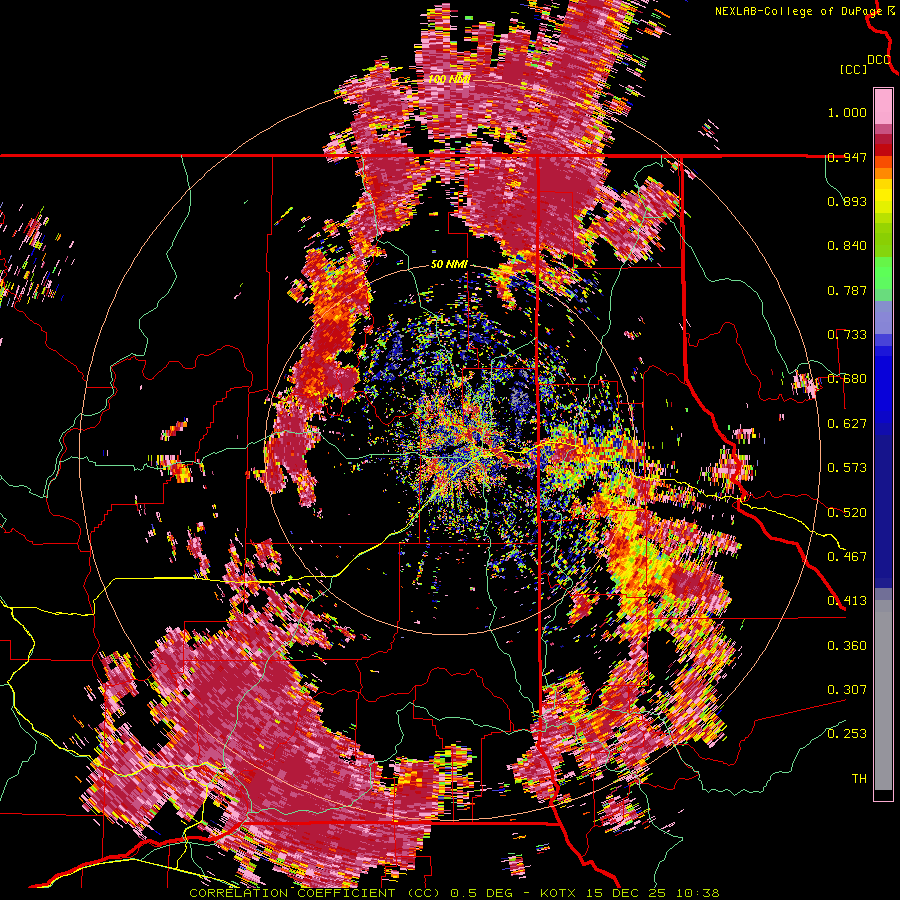Image resolution: width=900 pixels, height=900 pixels.
Task: Click the 0.307 scale value
Action: click(x=847, y=690)
